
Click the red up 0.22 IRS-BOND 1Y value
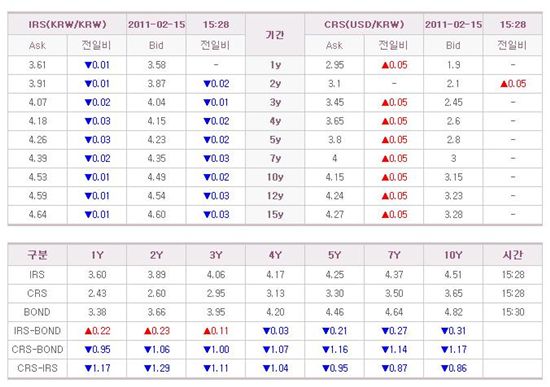[97, 331]
